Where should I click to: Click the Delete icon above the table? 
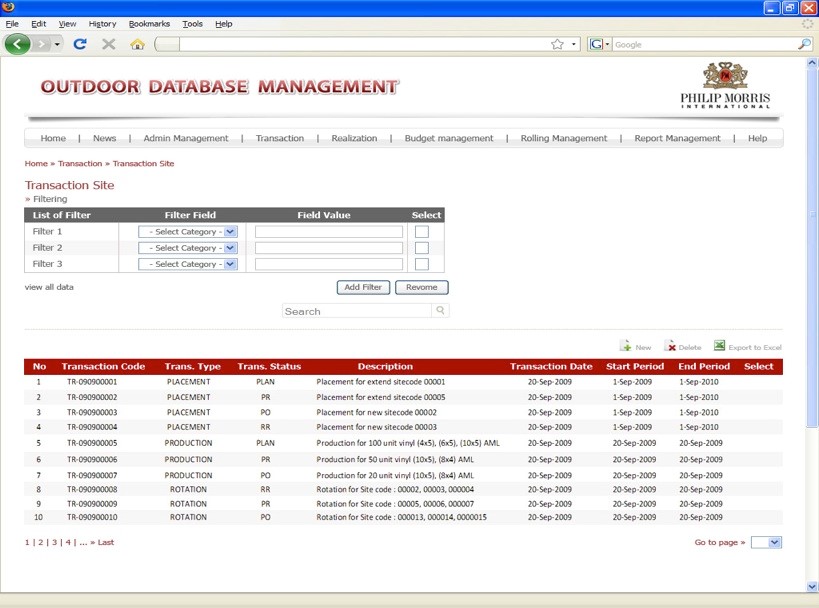(671, 346)
